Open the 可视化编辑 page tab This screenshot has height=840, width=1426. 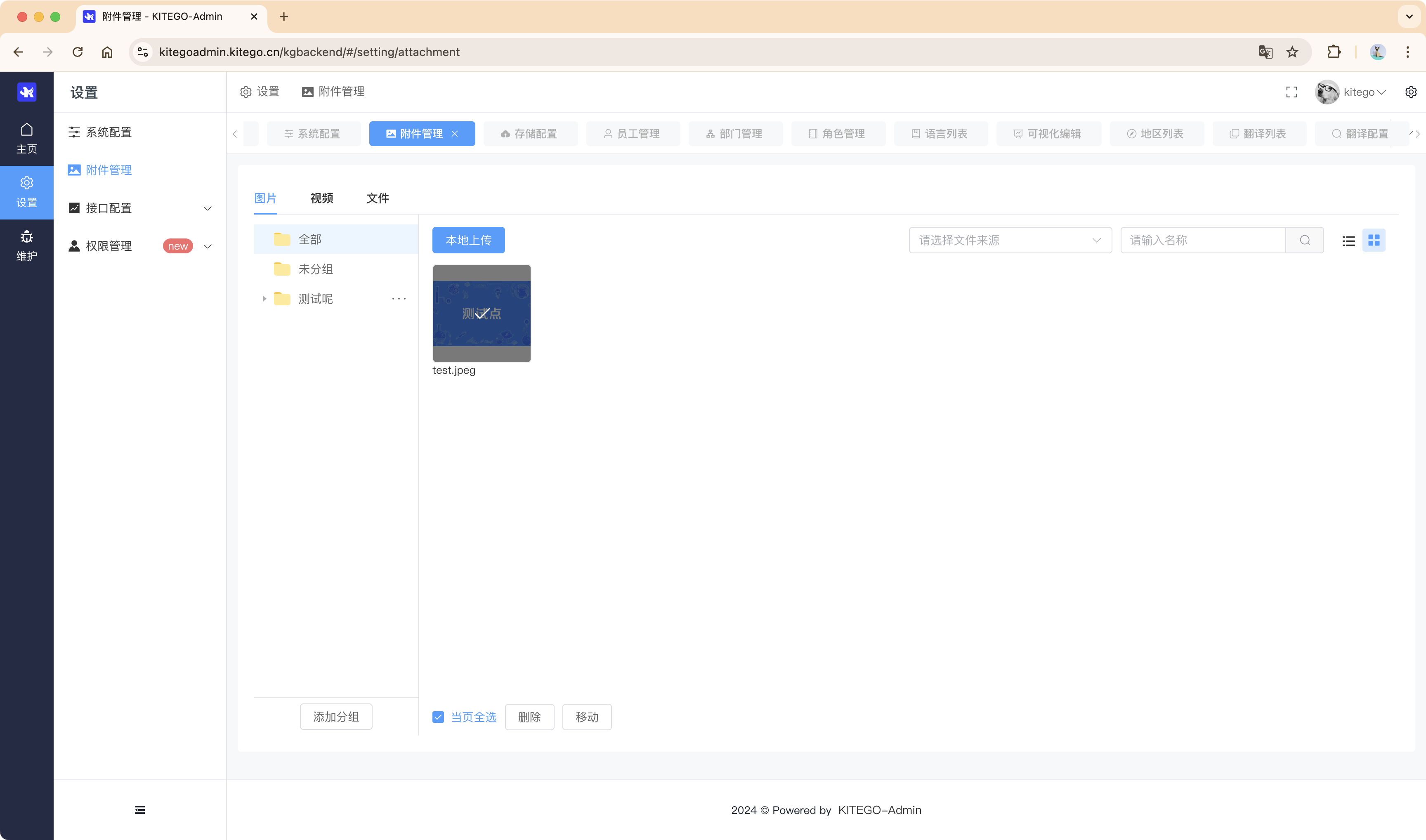[x=1048, y=134]
